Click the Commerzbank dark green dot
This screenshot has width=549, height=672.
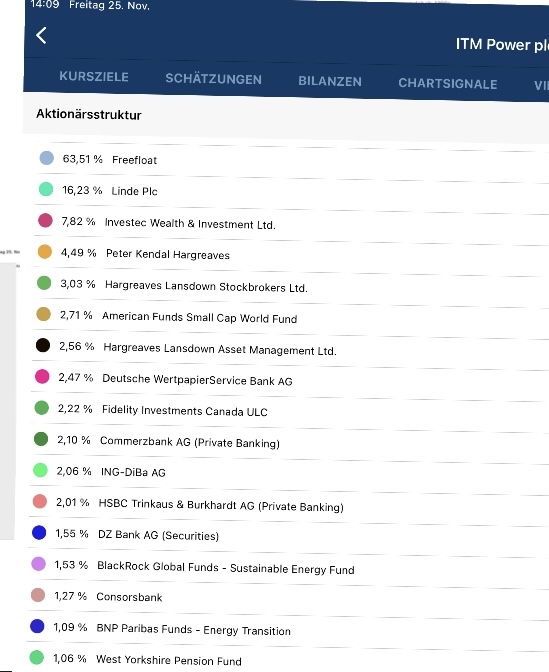[x=41, y=439]
